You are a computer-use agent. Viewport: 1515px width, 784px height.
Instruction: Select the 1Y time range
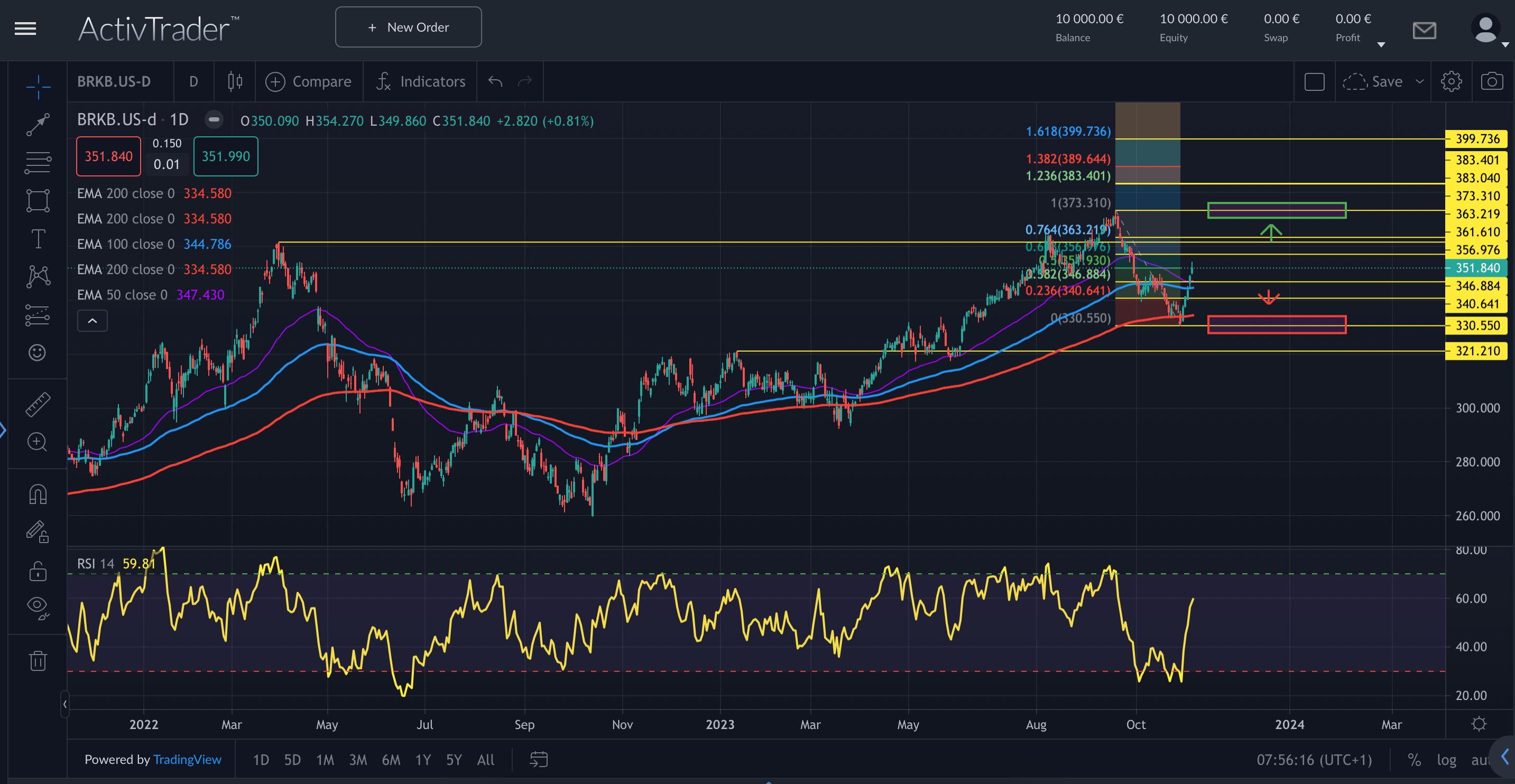(x=423, y=760)
